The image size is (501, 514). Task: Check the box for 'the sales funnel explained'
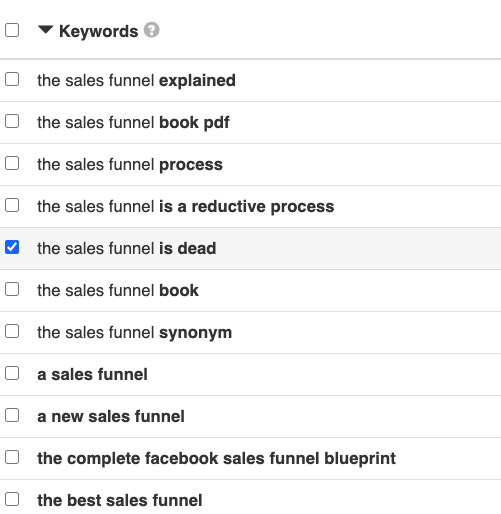[12, 80]
